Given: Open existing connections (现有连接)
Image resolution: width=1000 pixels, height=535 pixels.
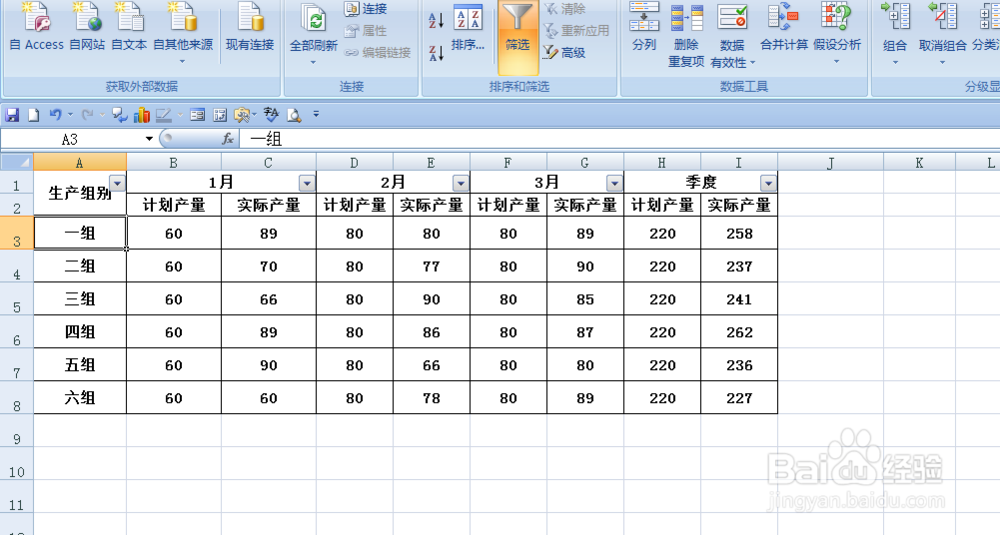Looking at the screenshot, I should click(x=250, y=27).
